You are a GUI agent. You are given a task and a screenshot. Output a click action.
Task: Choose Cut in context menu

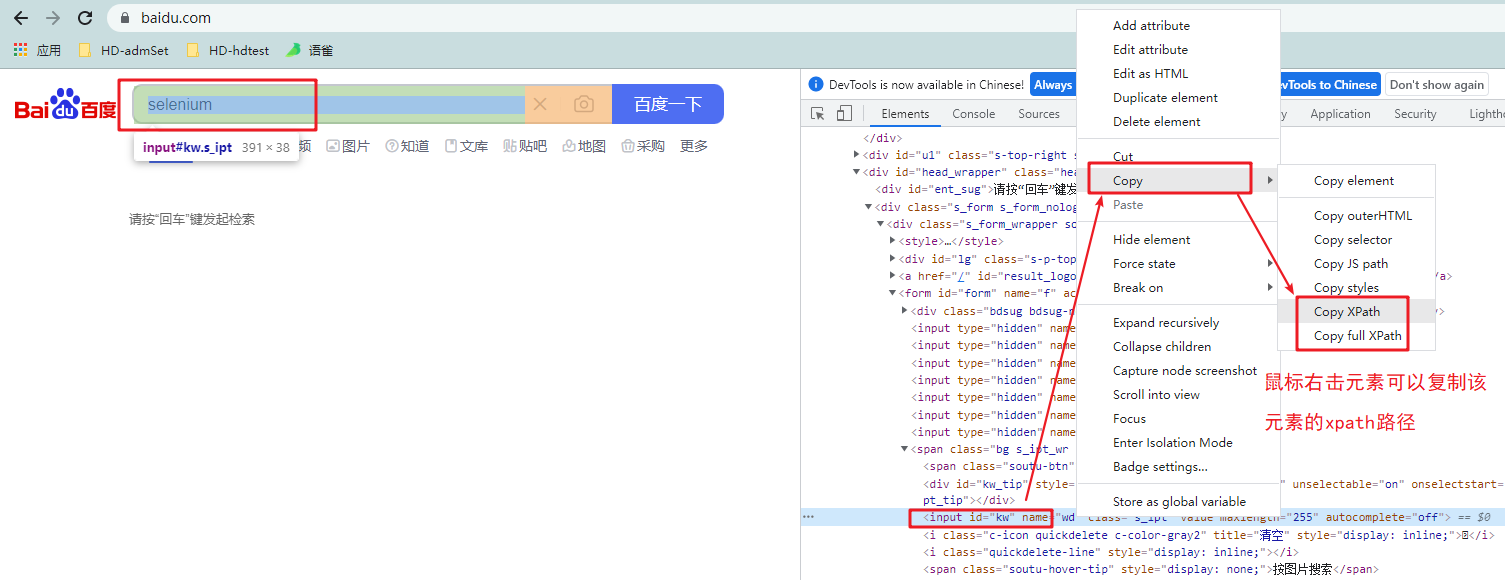point(1178,157)
